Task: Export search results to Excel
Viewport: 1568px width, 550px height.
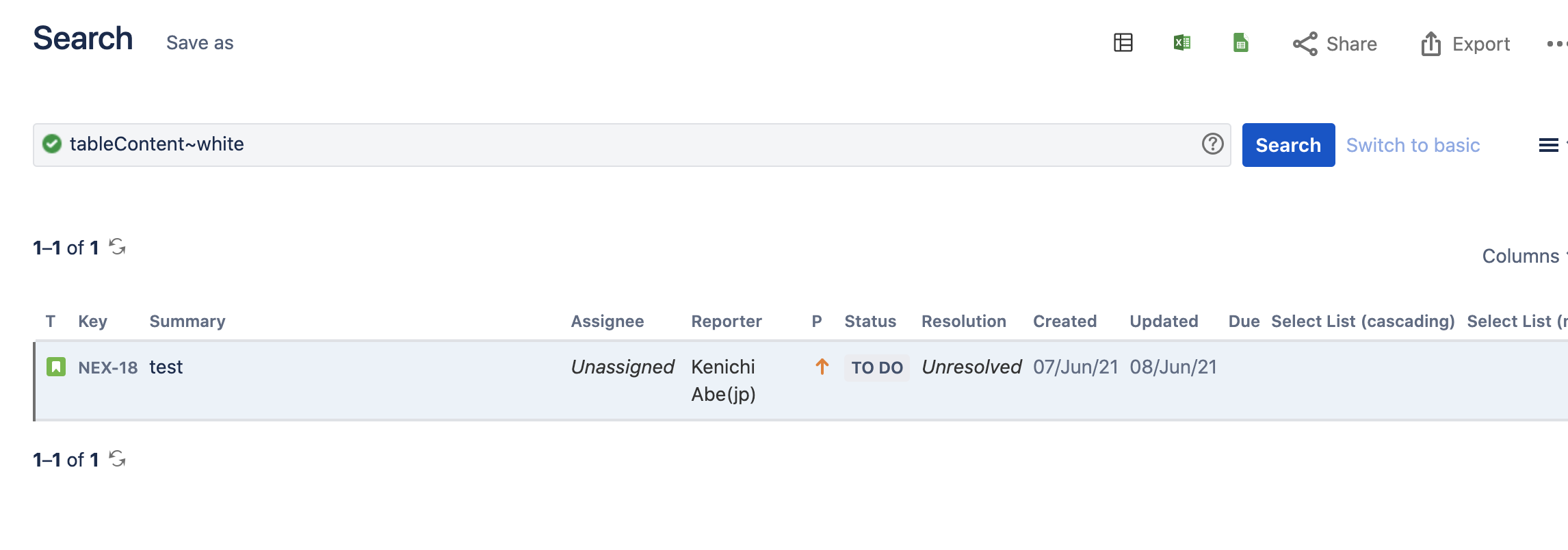Action: [x=1181, y=43]
